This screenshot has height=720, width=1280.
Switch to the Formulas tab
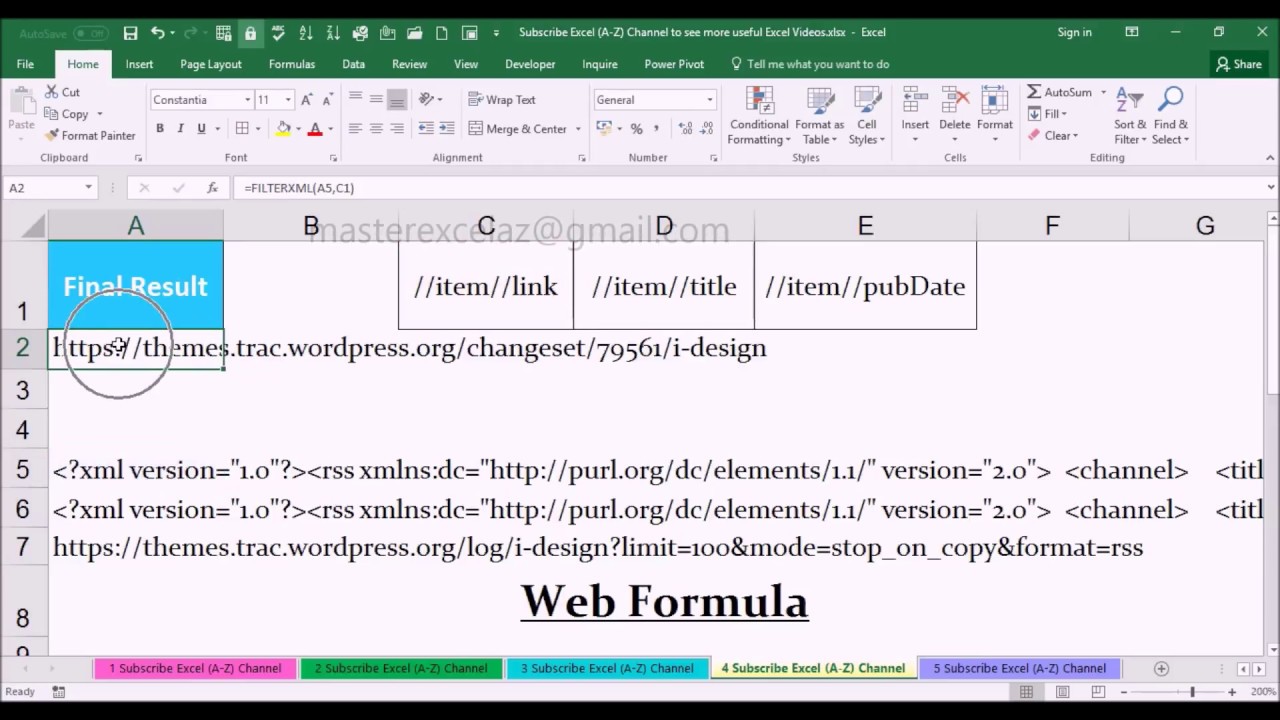pos(292,64)
